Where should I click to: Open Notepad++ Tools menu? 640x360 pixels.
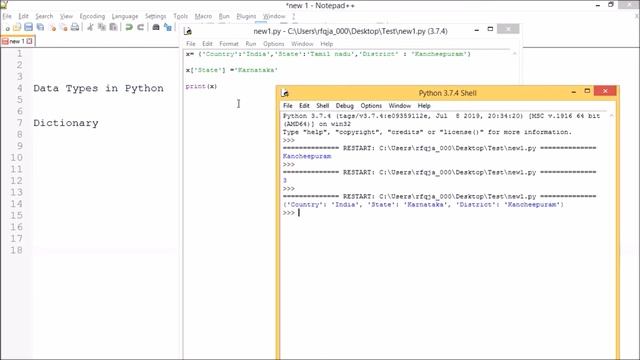(x=180, y=16)
